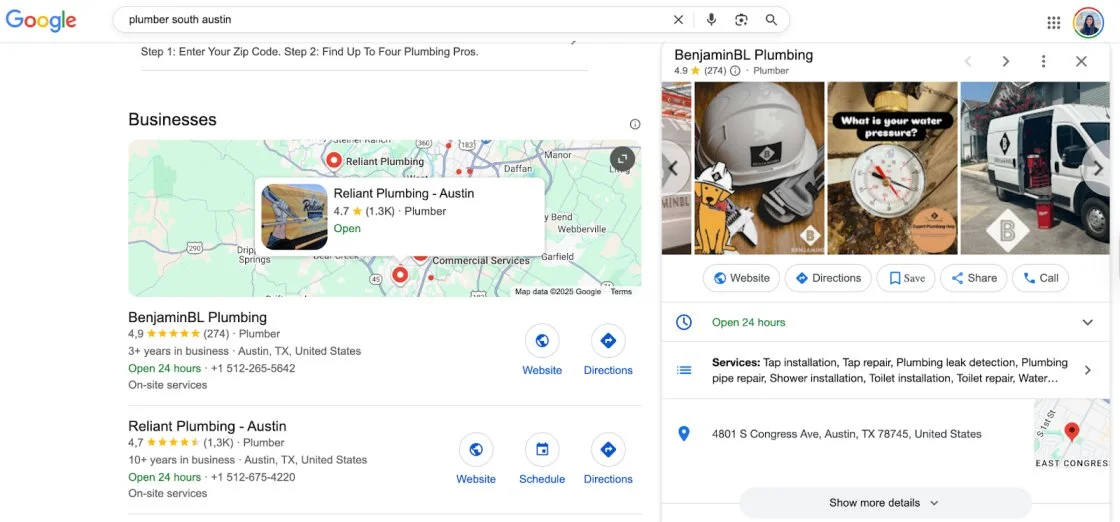Viewport: 1120px width, 522px height.
Task: Click the selected red map marker
Action: 400,274
